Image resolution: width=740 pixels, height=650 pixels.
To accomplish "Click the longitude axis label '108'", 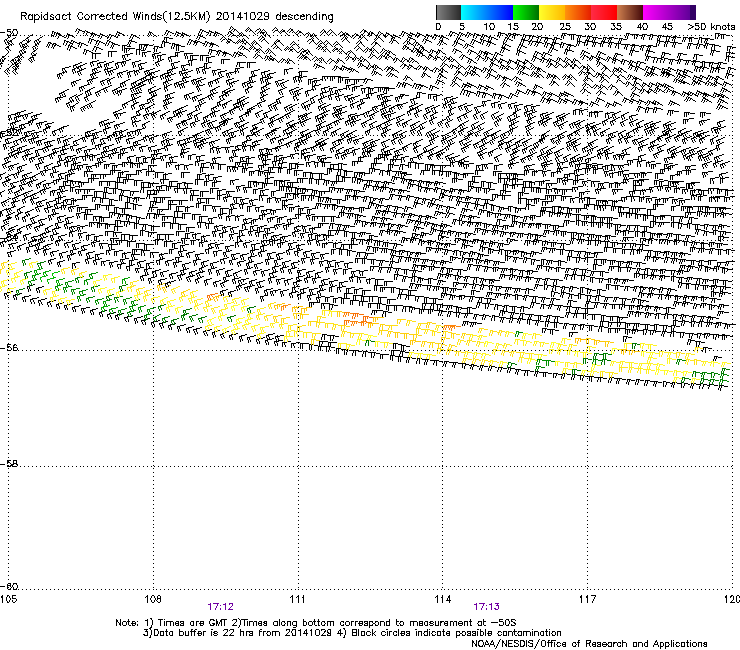I will point(153,599).
